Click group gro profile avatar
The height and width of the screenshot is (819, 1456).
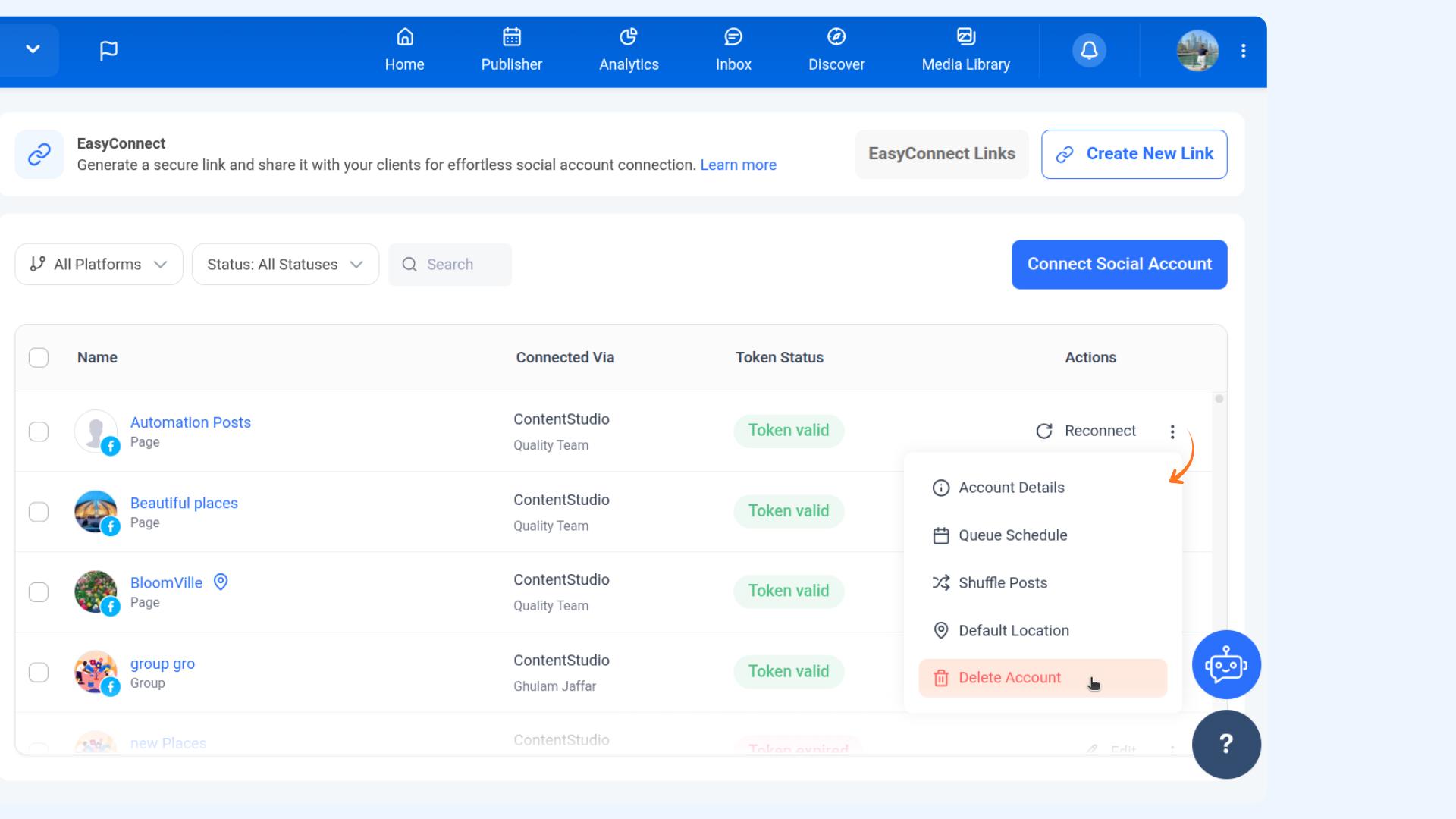coord(96,673)
